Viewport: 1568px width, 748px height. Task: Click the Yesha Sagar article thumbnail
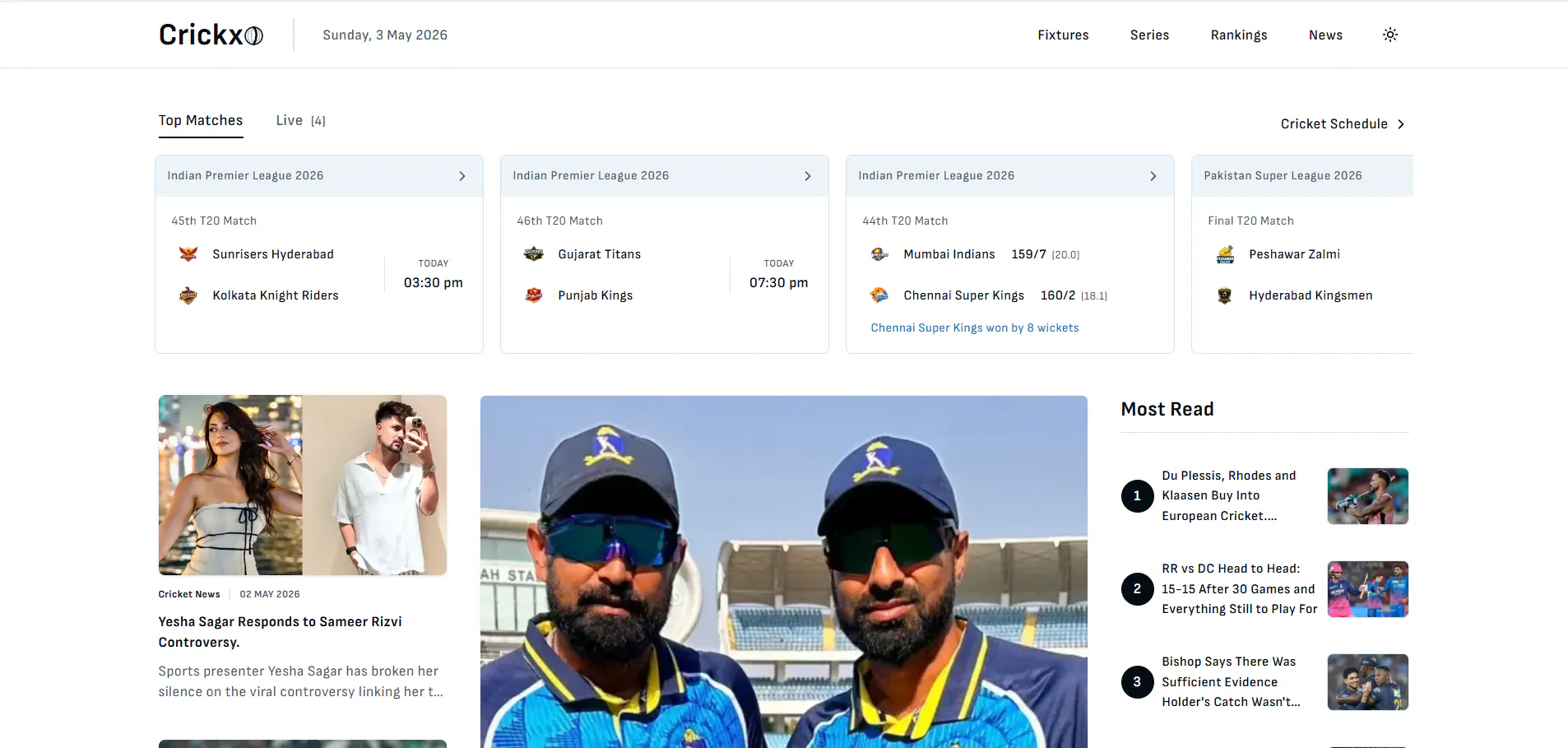pyautogui.click(x=303, y=486)
